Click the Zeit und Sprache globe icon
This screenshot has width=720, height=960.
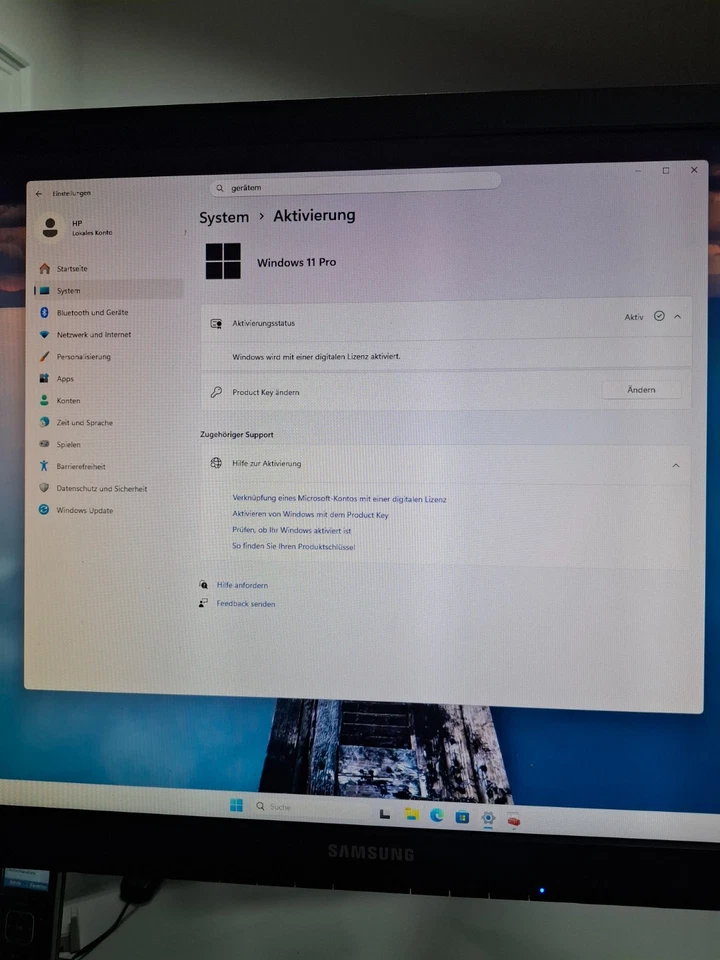(44, 422)
